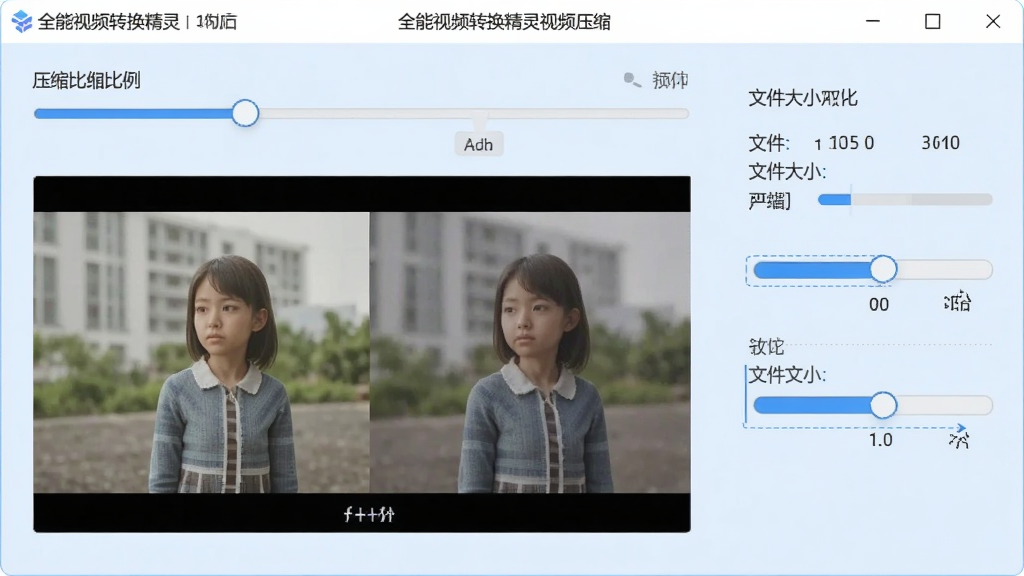Minimize the video compression window
Viewport: 1024px width, 576px height.
click(x=872, y=22)
